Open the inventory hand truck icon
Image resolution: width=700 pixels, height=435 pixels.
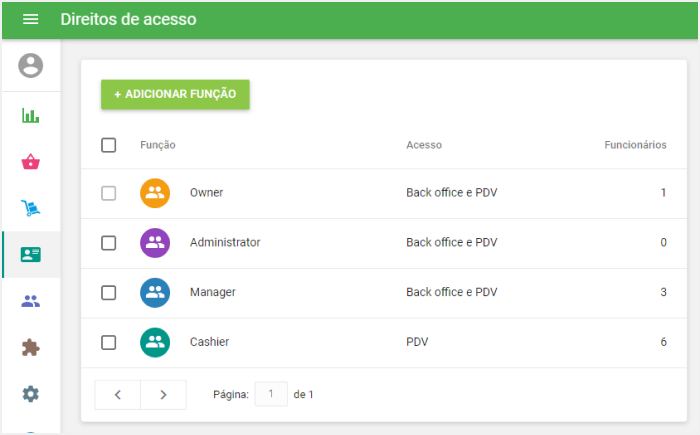tap(31, 208)
